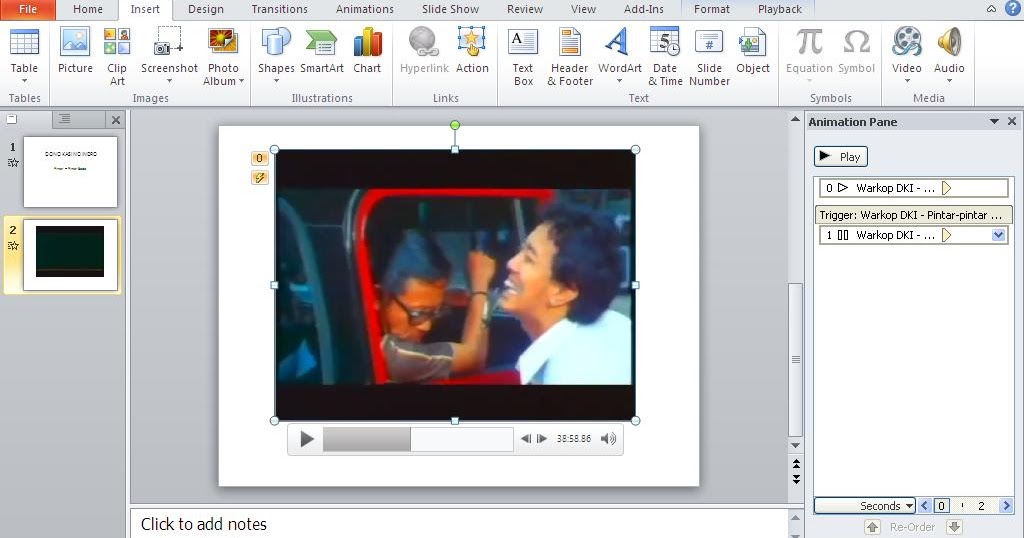Viewport: 1024px width, 538px height.
Task: Move video forward 0.25 seconds
Action: [x=542, y=439]
